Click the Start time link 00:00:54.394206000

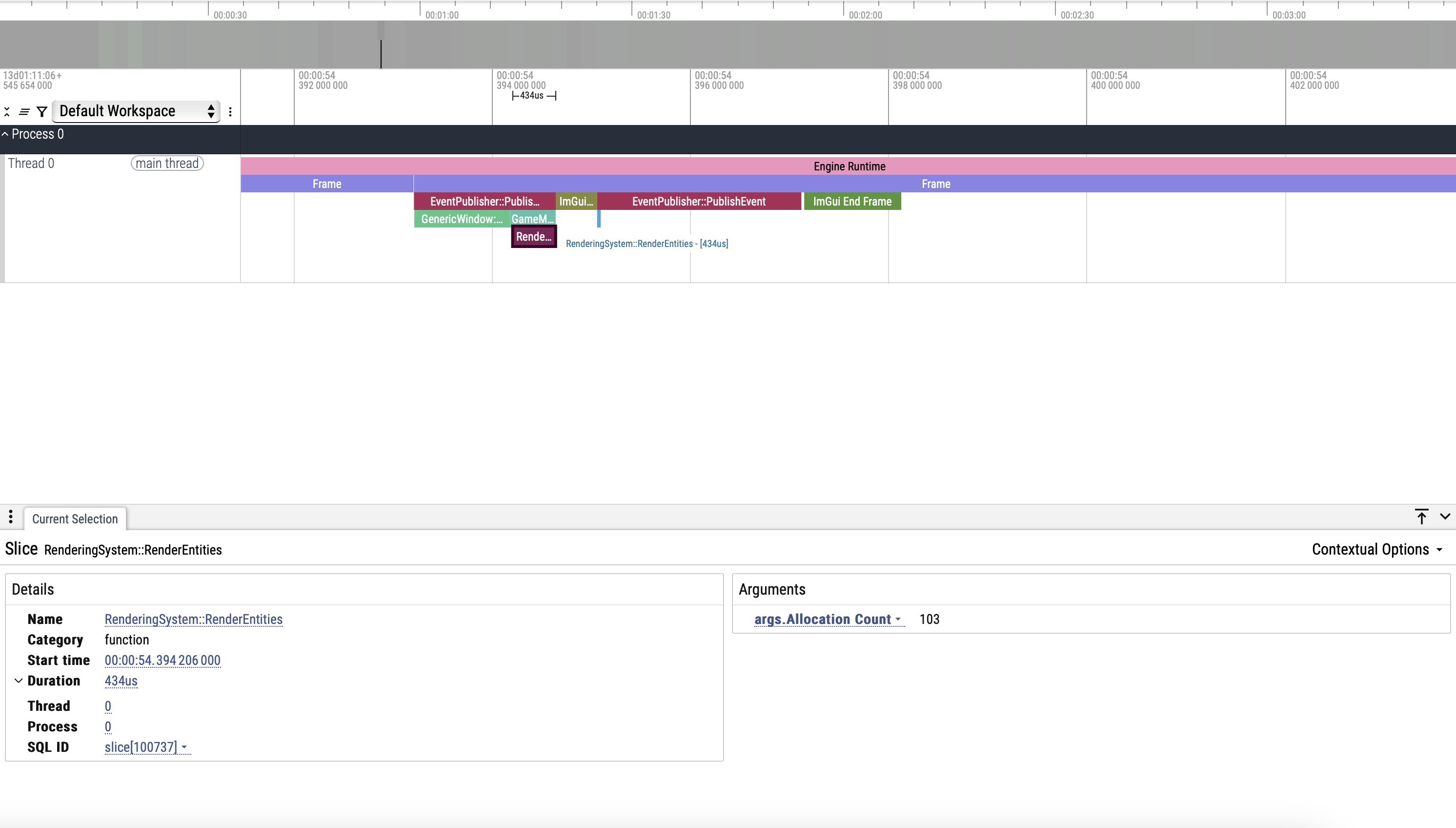pyautogui.click(x=162, y=660)
